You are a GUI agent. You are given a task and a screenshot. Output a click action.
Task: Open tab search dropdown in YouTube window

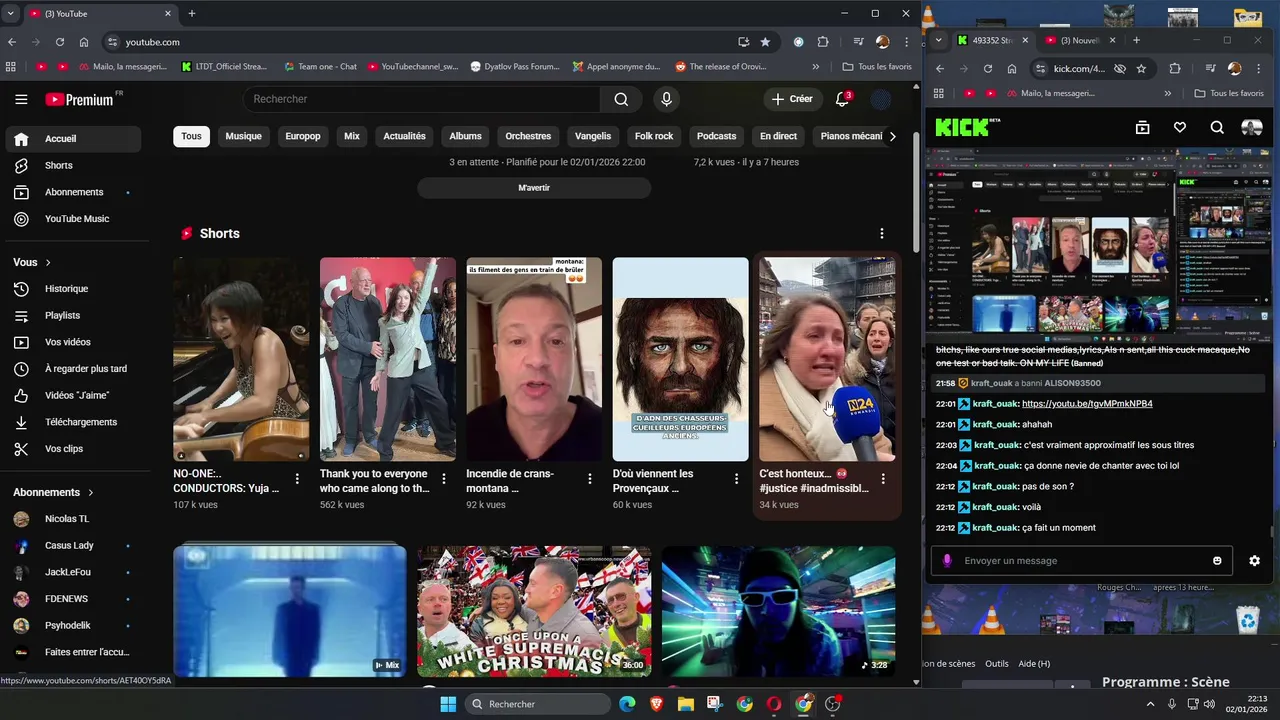click(10, 13)
